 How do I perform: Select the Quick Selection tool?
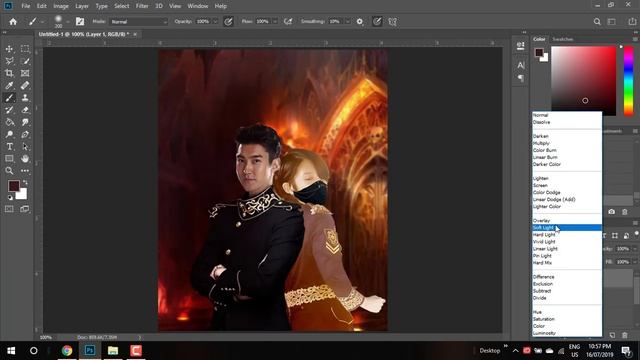[x=25, y=61]
